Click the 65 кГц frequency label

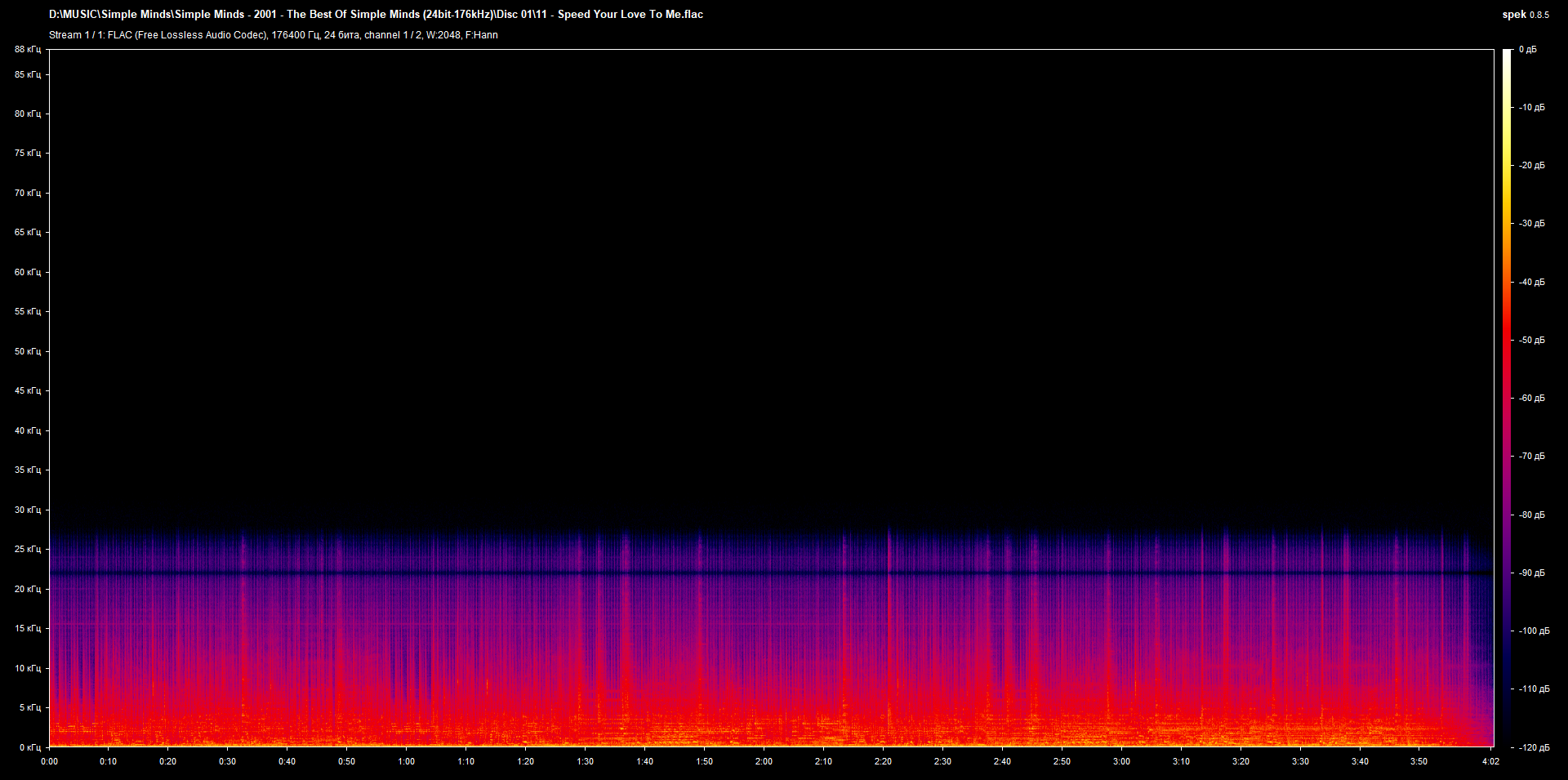coord(28,232)
